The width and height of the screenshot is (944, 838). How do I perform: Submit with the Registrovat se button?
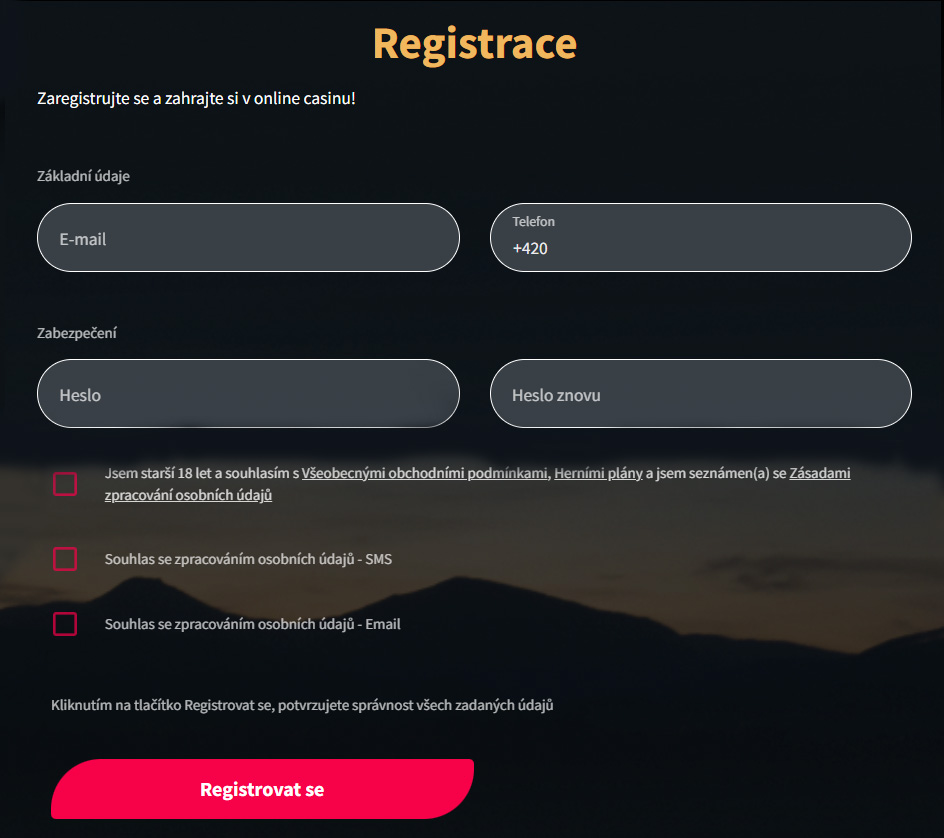(262, 789)
